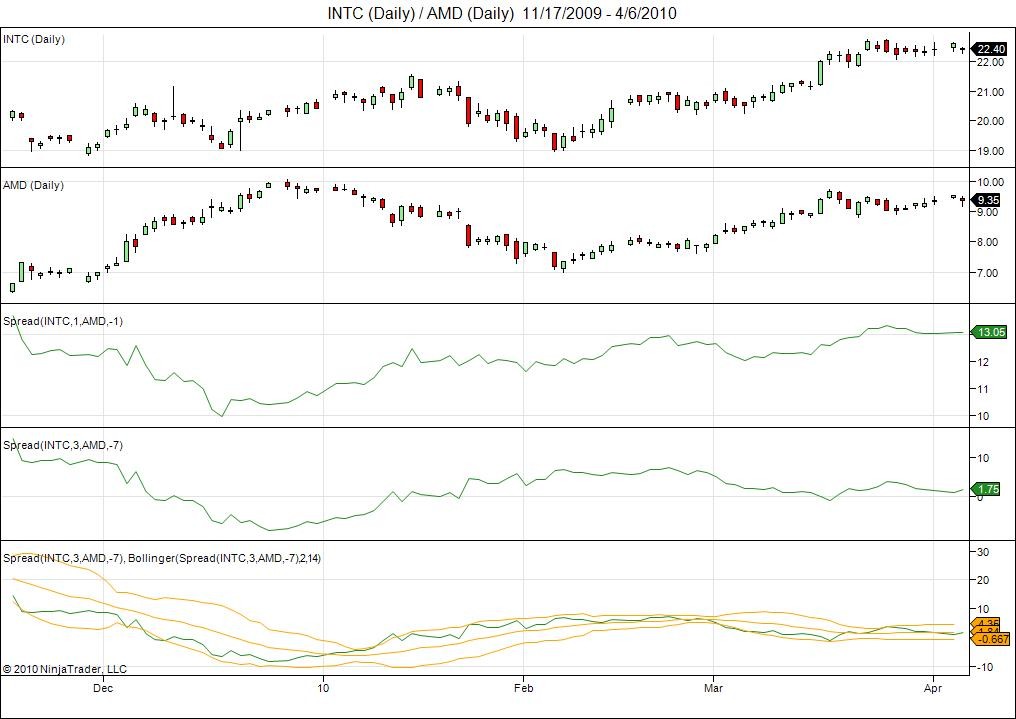
Task: Click the Mar date label on time axis
Action: [713, 688]
